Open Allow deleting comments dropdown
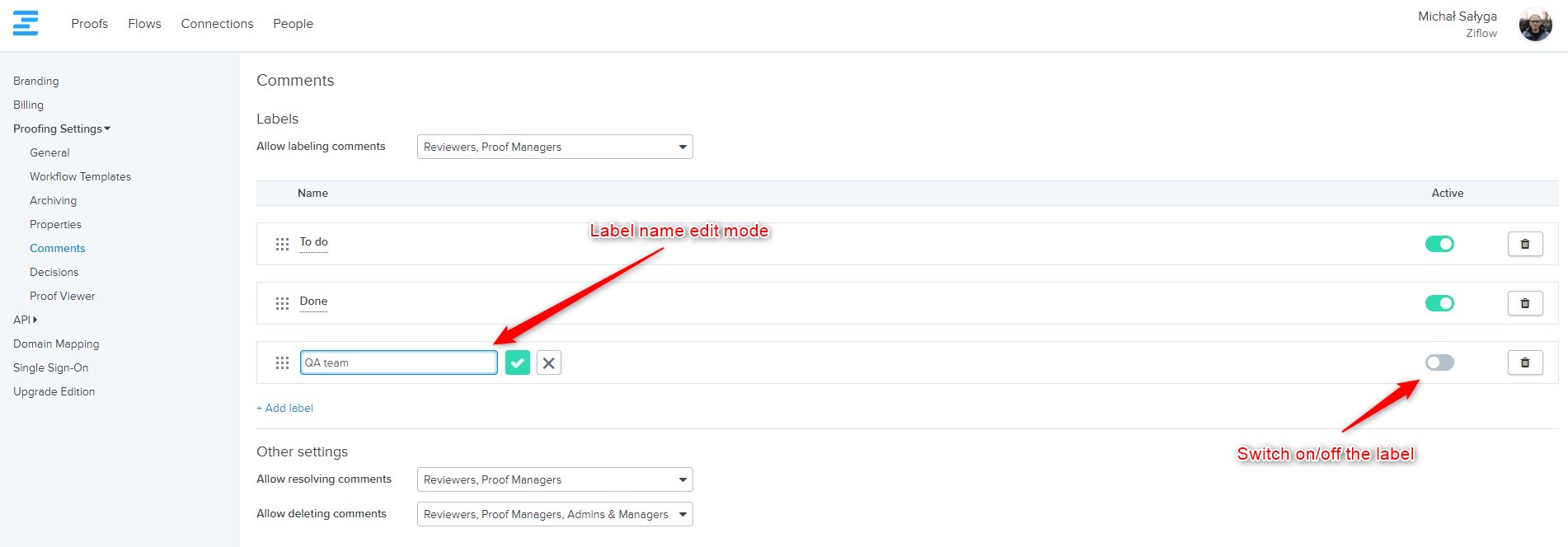1568x547 pixels. [x=555, y=514]
